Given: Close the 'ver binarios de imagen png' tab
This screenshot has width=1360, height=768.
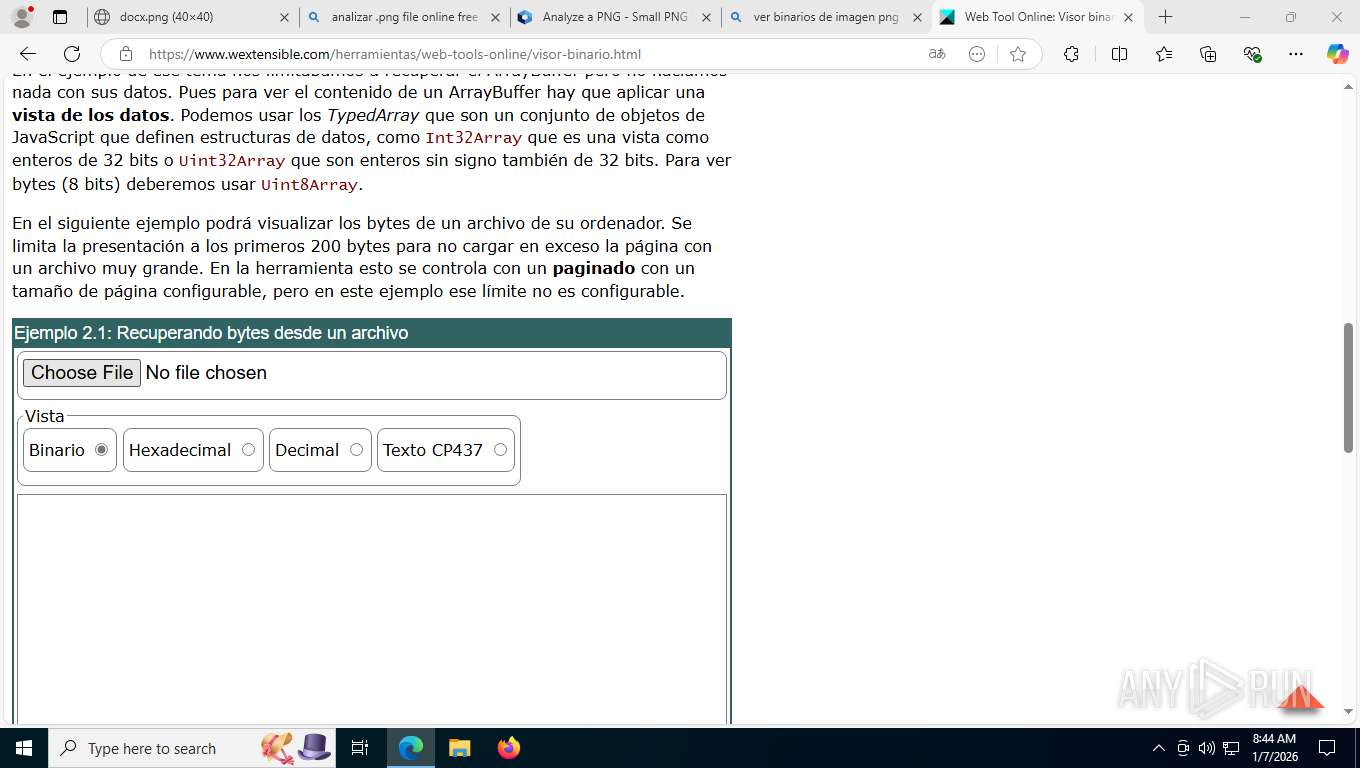Looking at the screenshot, I should click(x=917, y=17).
